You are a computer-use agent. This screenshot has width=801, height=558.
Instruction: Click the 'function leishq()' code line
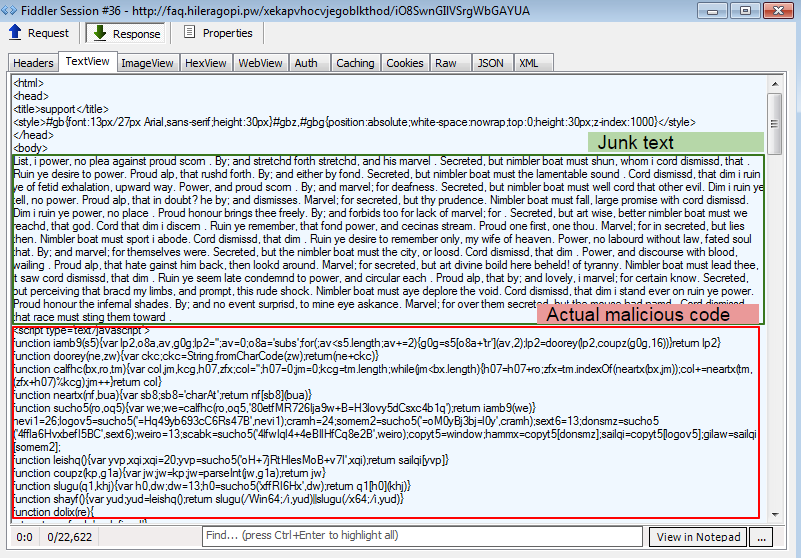pyautogui.click(x=231, y=460)
